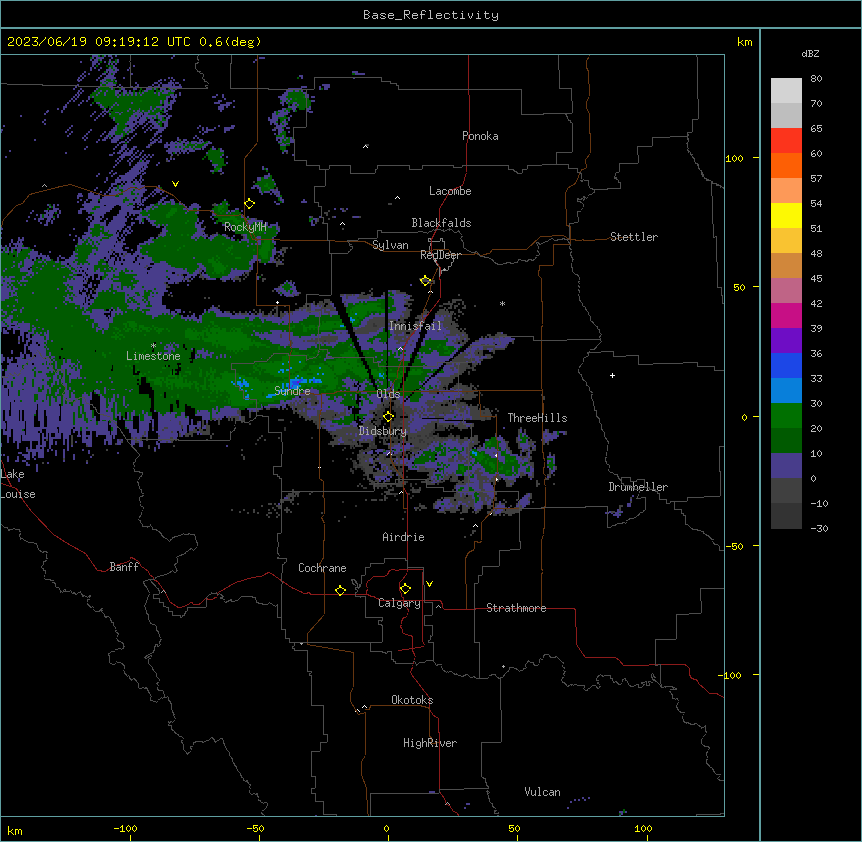This screenshot has width=862, height=842.
Task: Click the Vulcan label
Action: [543, 792]
